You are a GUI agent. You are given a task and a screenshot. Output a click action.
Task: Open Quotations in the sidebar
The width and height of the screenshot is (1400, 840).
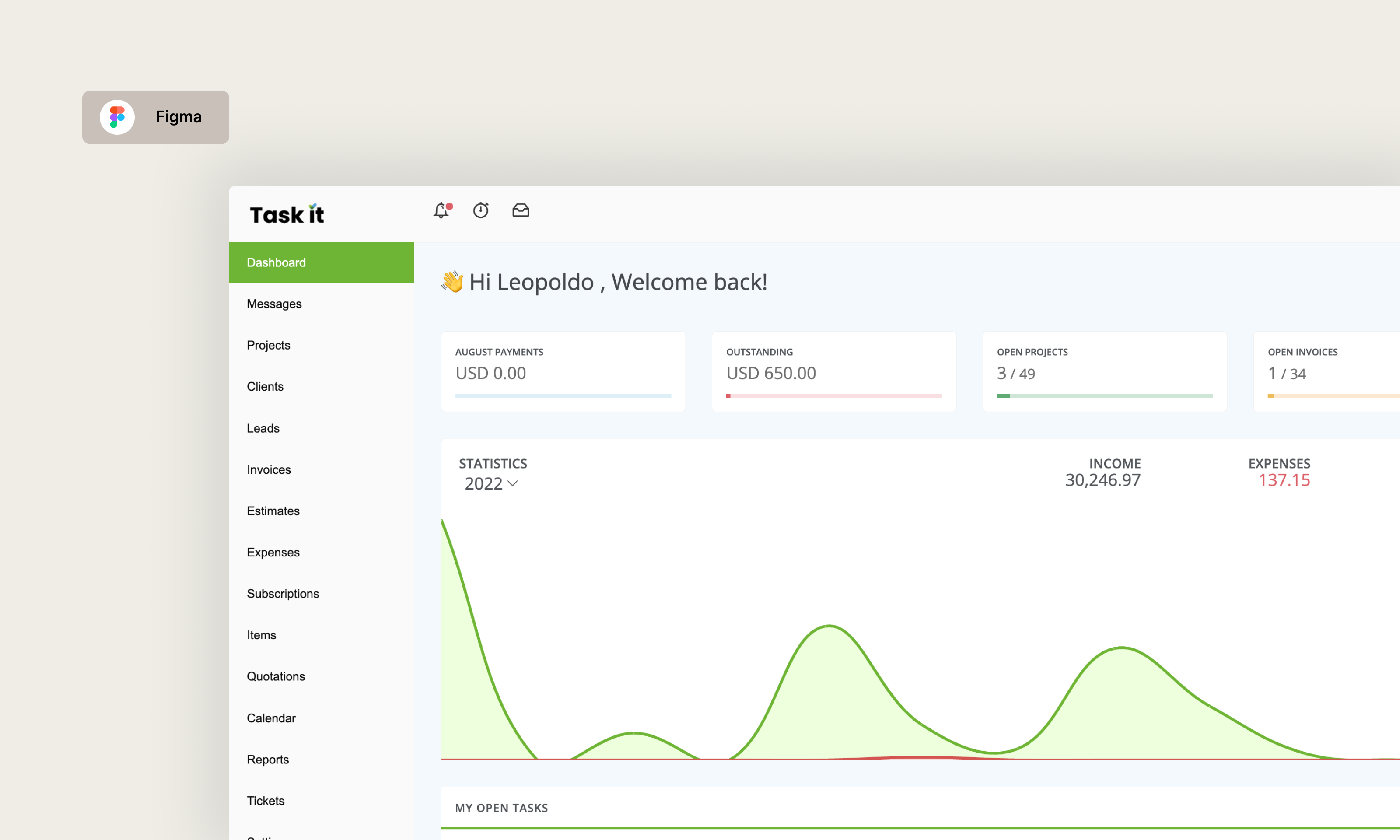(x=322, y=676)
